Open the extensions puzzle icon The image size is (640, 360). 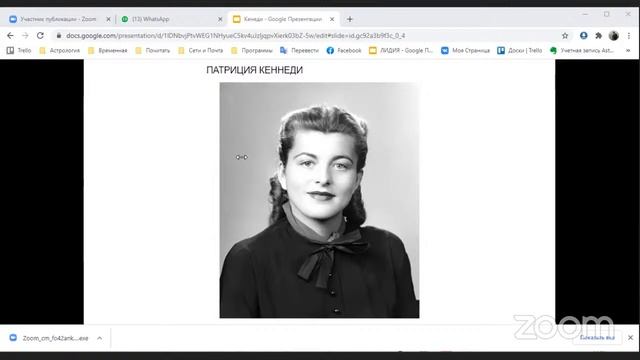click(x=598, y=36)
